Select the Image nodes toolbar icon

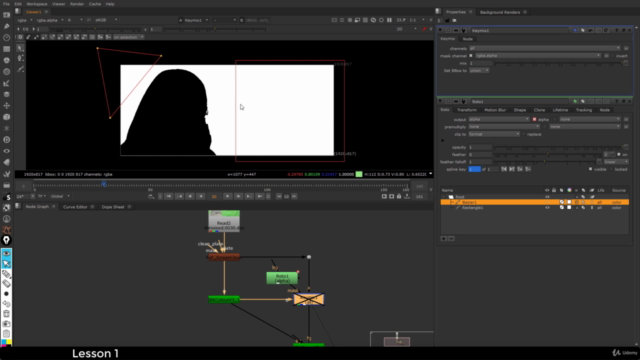7,15
